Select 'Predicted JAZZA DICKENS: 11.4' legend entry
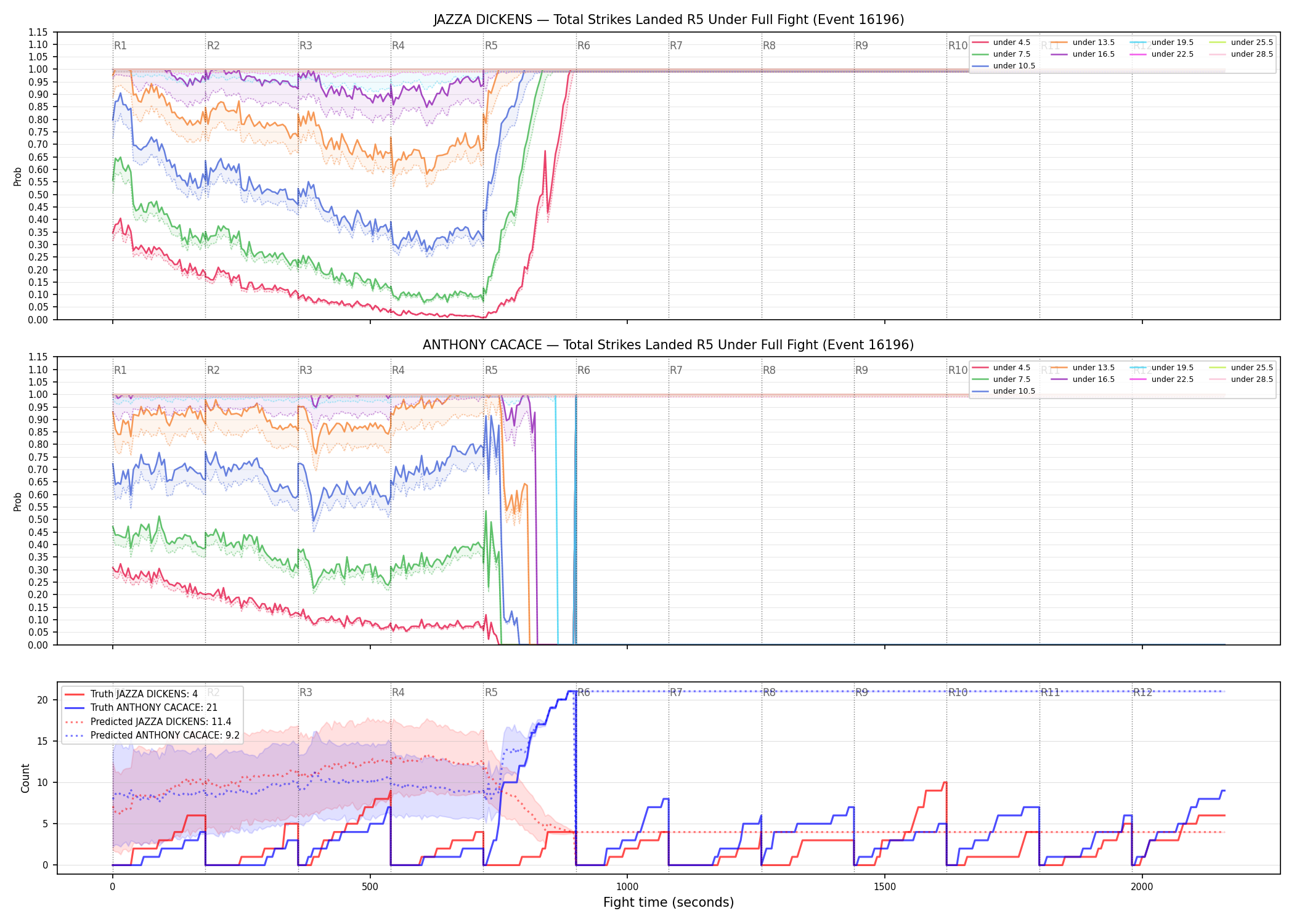The width and height of the screenshot is (1294, 924). (x=148, y=721)
